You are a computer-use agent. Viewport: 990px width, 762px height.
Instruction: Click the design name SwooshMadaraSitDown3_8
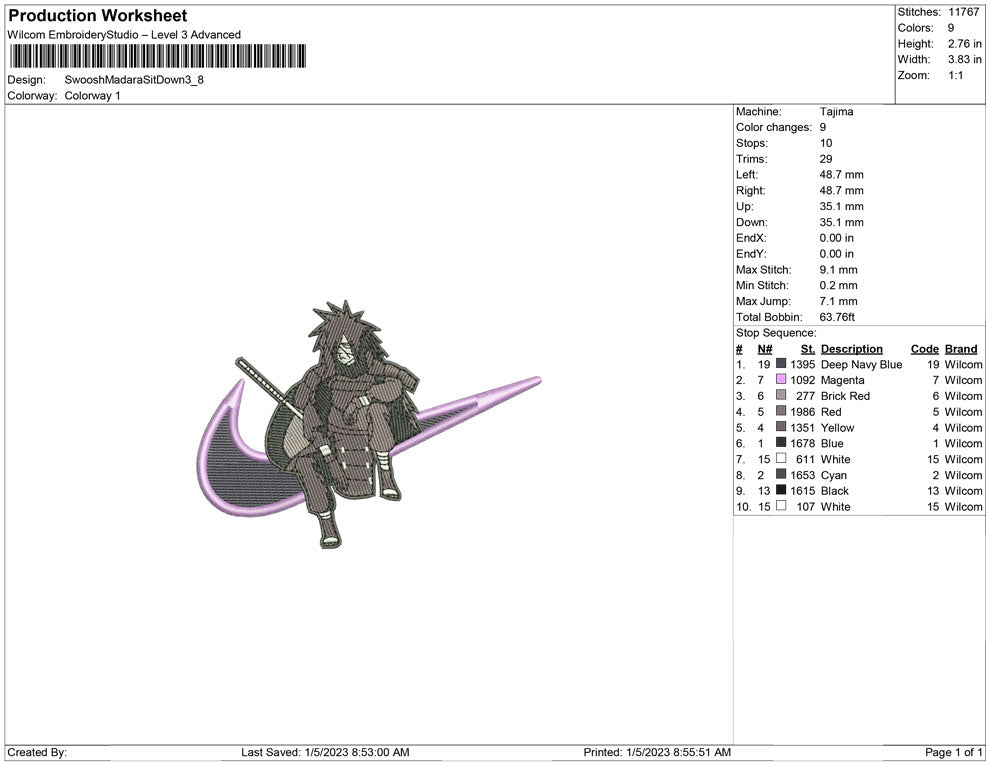coord(134,80)
